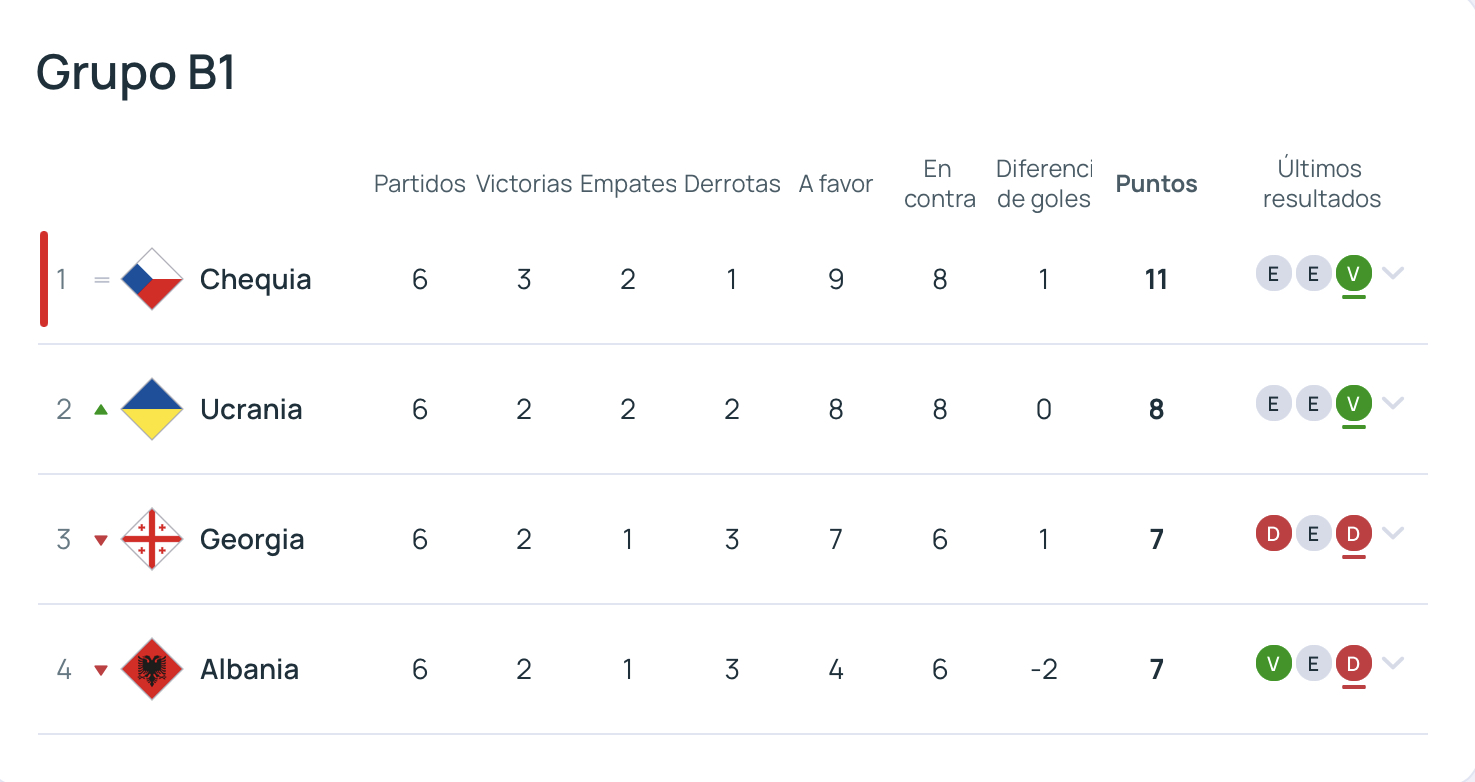Screen dimensions: 1475x782
Task: Click the Partidos column header
Action: point(419,184)
